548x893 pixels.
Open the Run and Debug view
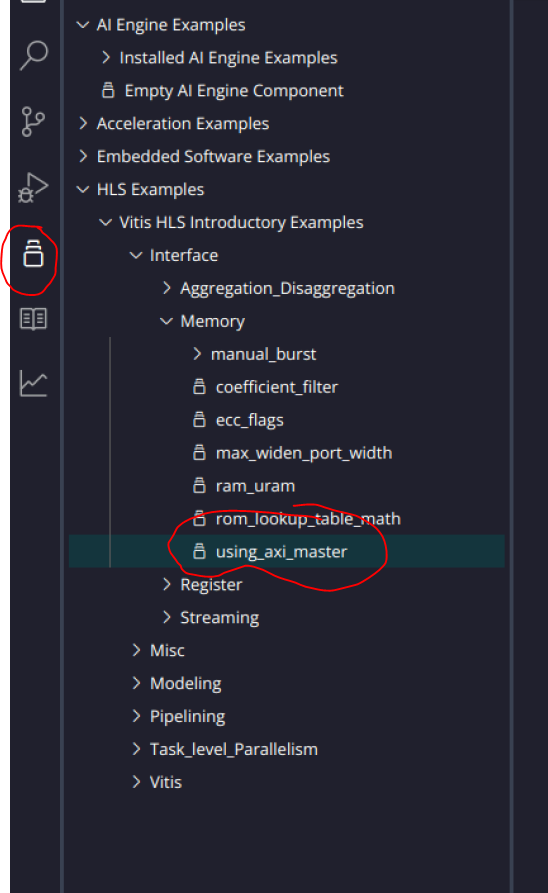pos(33,187)
